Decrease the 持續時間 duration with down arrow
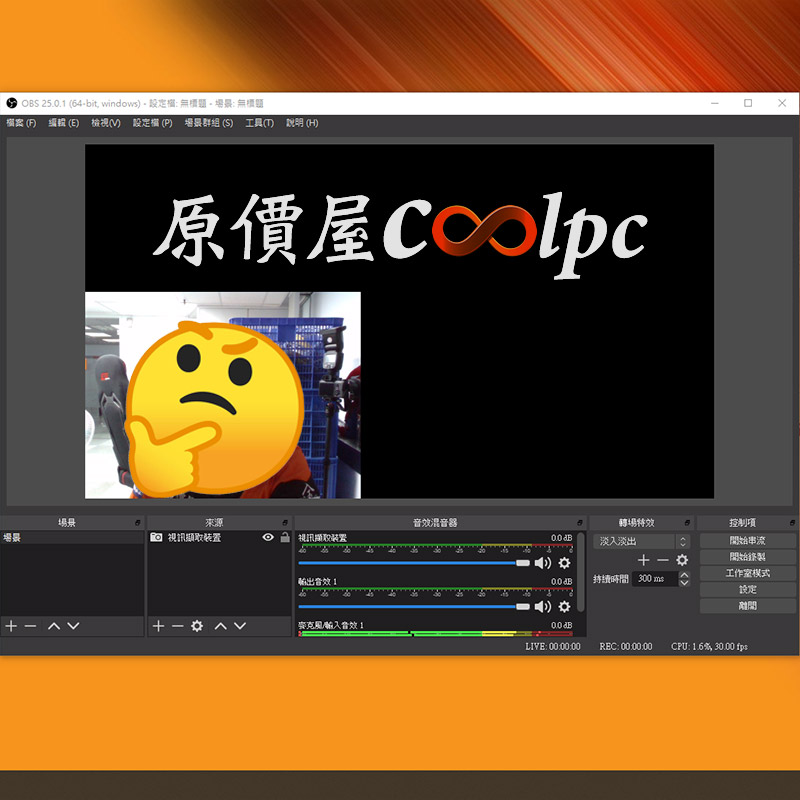 coord(684,582)
